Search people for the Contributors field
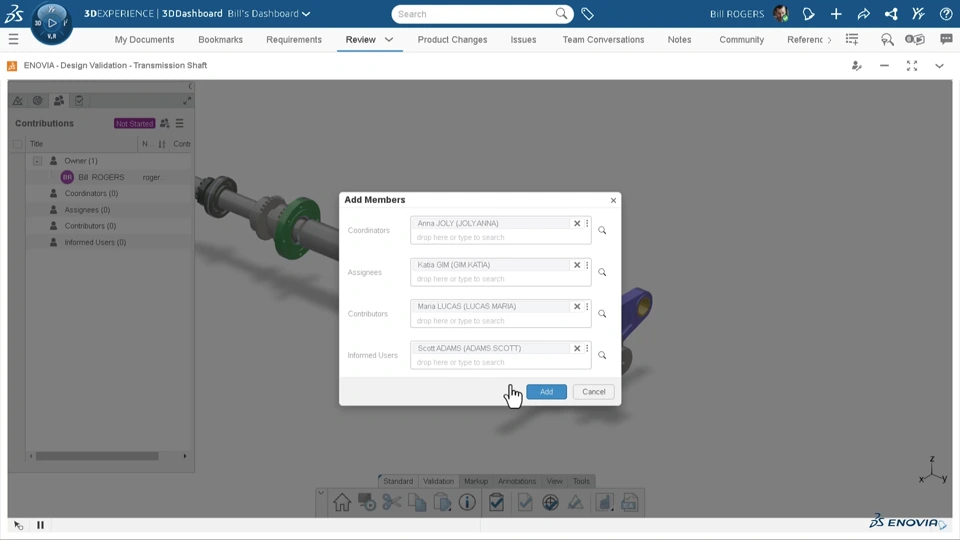The height and width of the screenshot is (540, 960). (602, 313)
